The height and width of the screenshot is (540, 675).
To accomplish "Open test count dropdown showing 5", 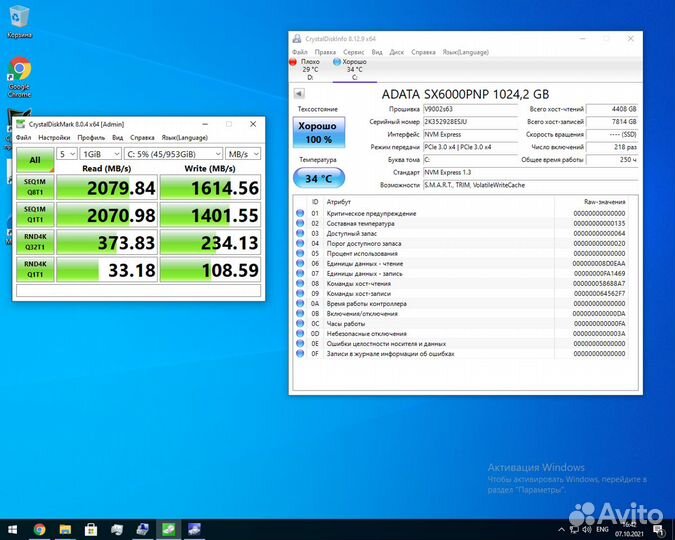I will coord(67,154).
